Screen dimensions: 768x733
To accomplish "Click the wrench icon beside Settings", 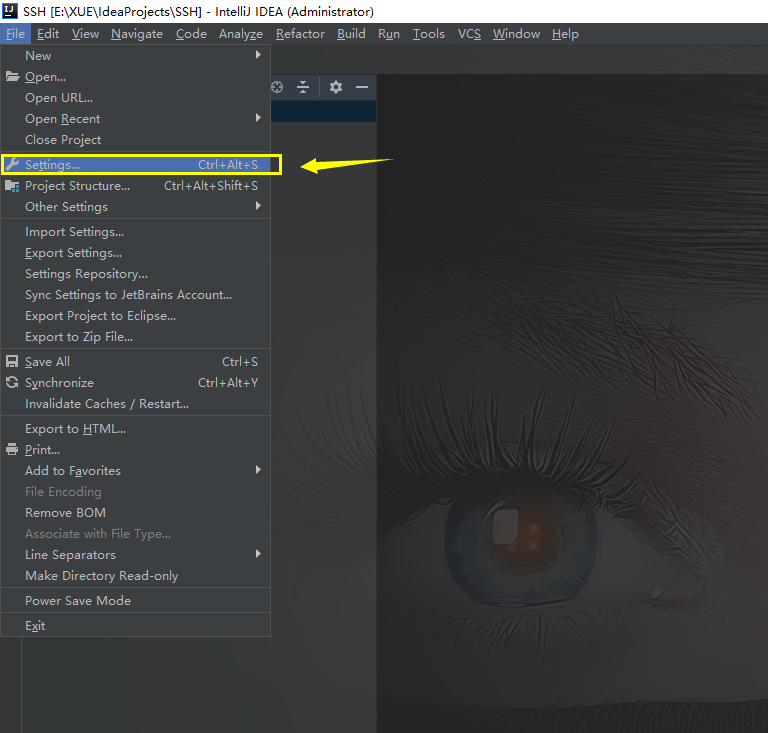I will tap(12, 165).
